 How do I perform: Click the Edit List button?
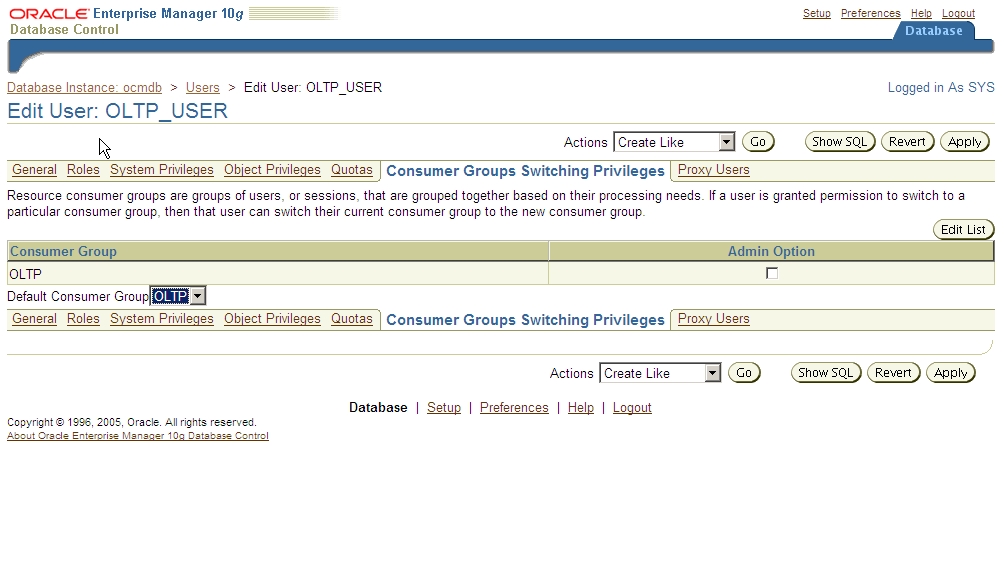pos(963,229)
